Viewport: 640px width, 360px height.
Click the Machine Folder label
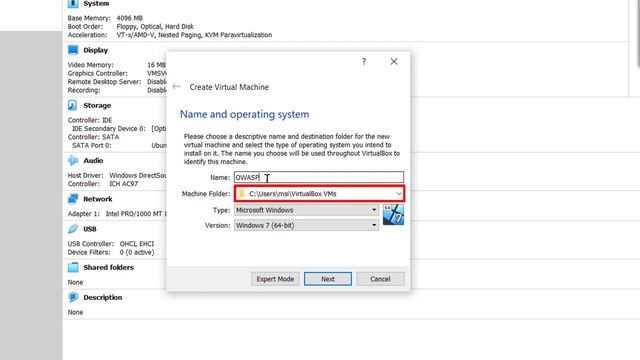pos(206,193)
